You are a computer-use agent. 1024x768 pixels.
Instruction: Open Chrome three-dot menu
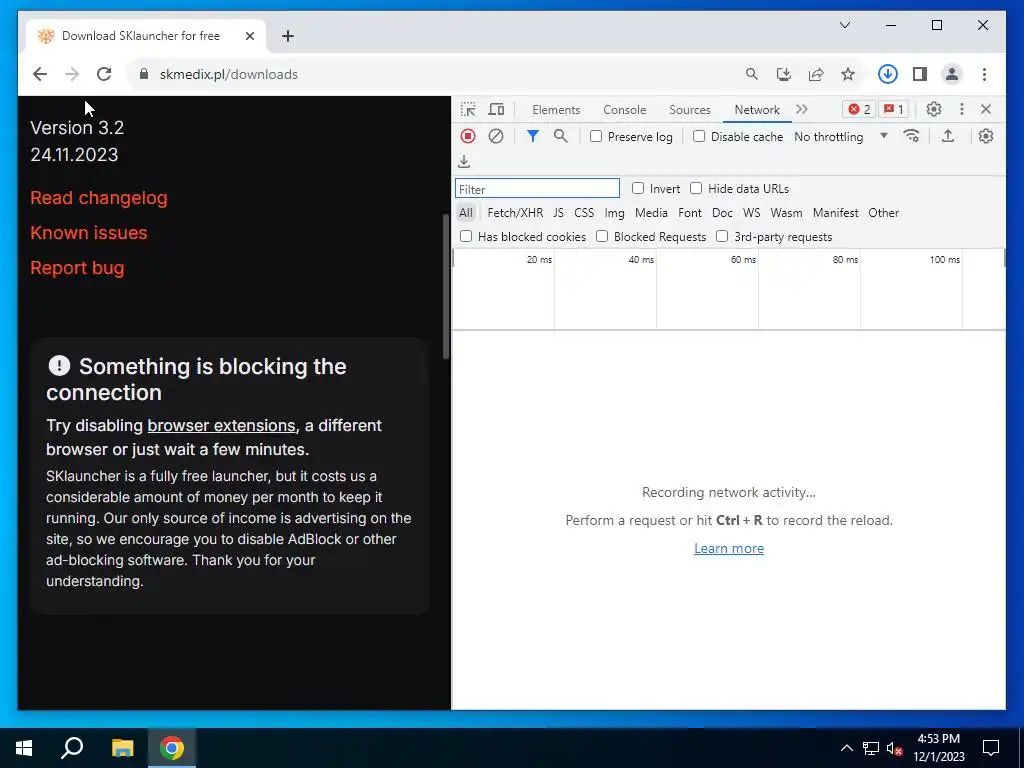pyautogui.click(x=984, y=74)
